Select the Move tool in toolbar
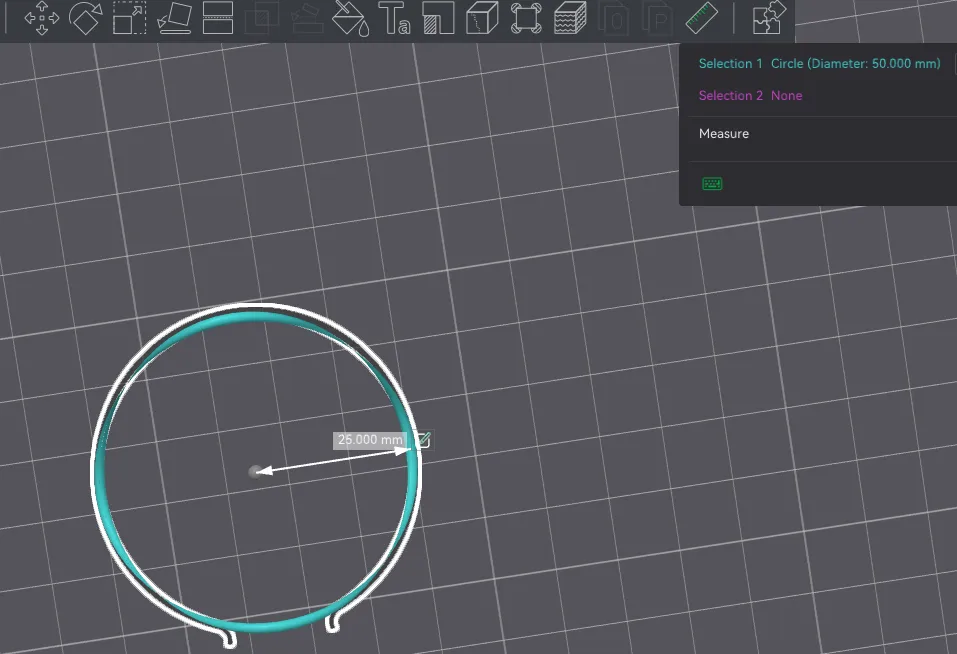The width and height of the screenshot is (957, 654). point(41,18)
